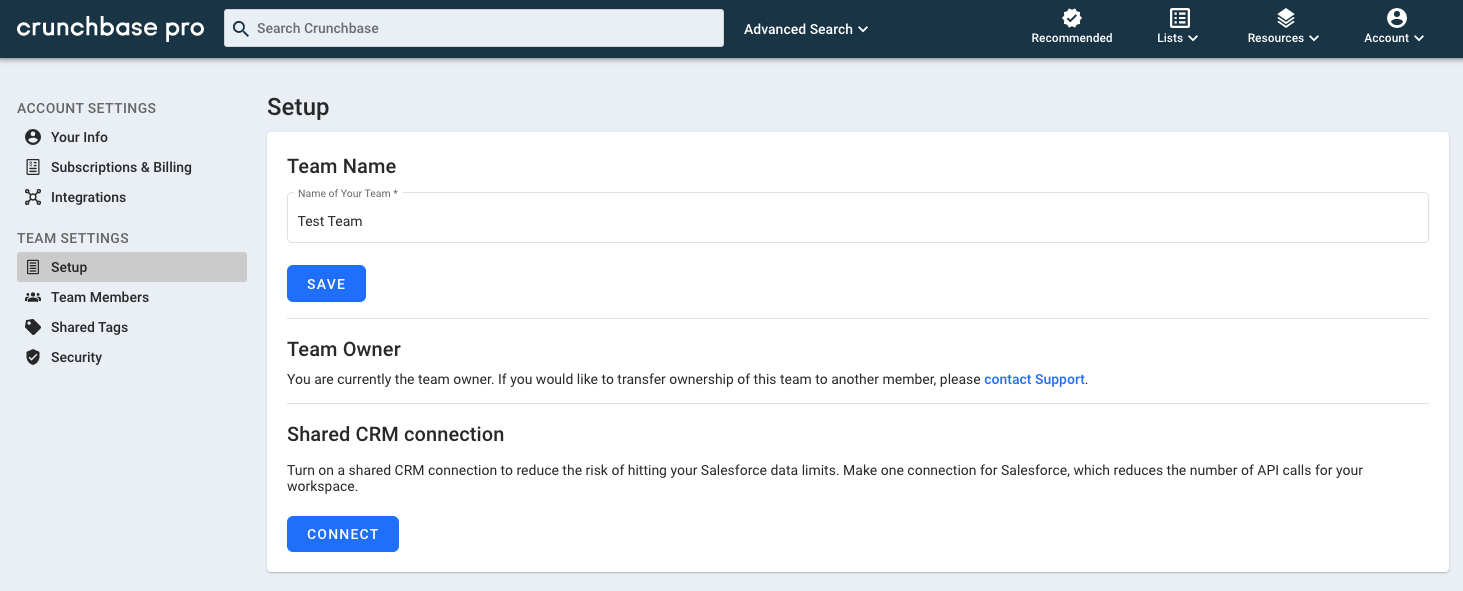Click the Integrations network icon
The image size is (1463, 591).
pos(33,197)
